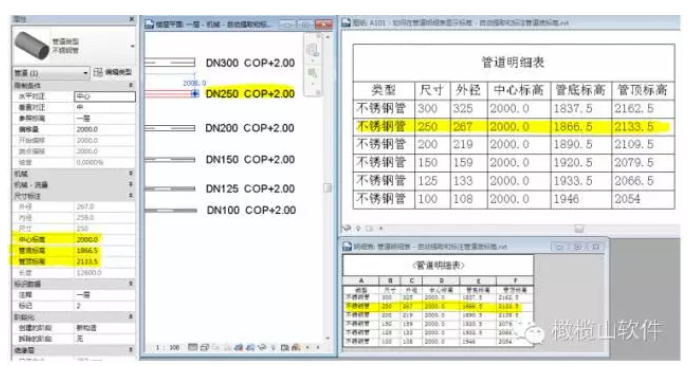This screenshot has width=689, height=366.
Task: Close the Properties palette
Action: pyautogui.click(x=131, y=19)
